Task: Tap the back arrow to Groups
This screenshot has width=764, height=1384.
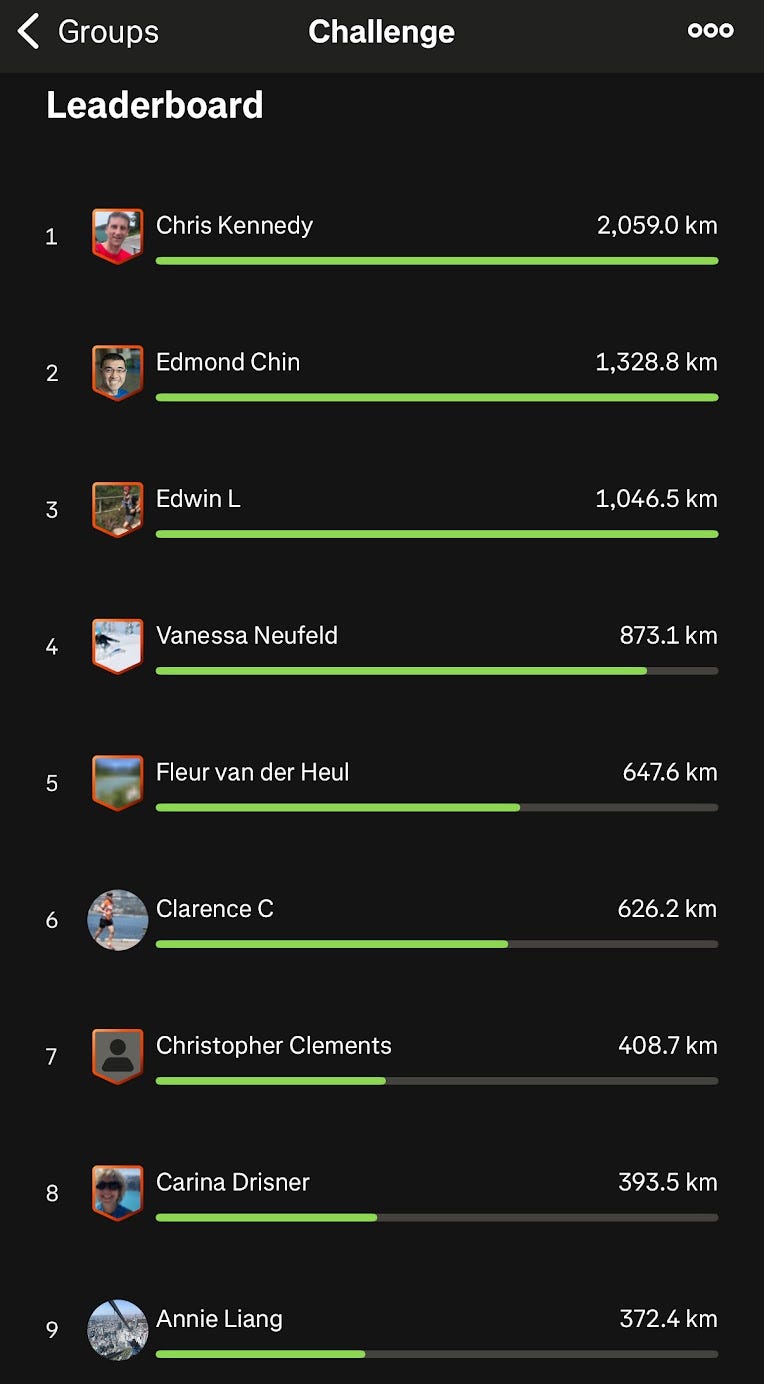Action: tap(29, 32)
